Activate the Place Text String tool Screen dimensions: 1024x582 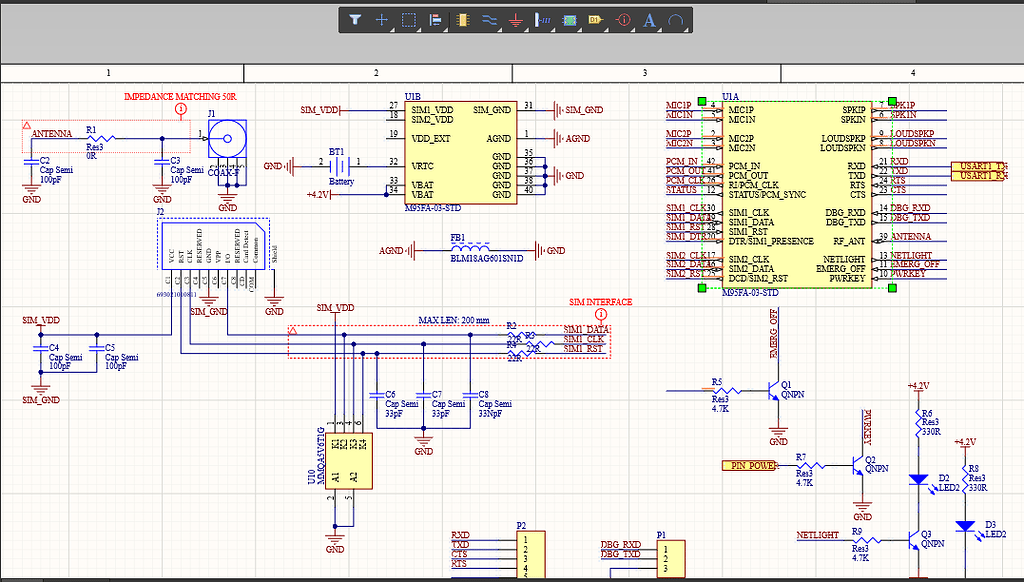[648, 19]
